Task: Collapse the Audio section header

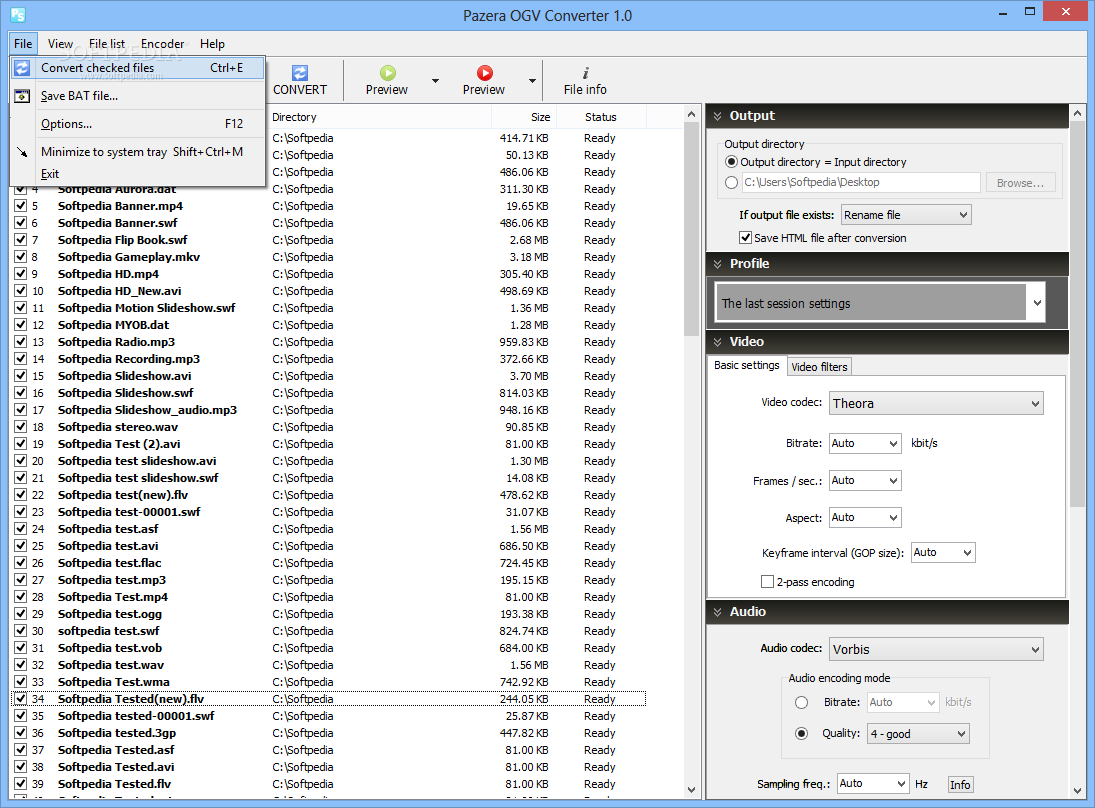Action: coord(888,612)
